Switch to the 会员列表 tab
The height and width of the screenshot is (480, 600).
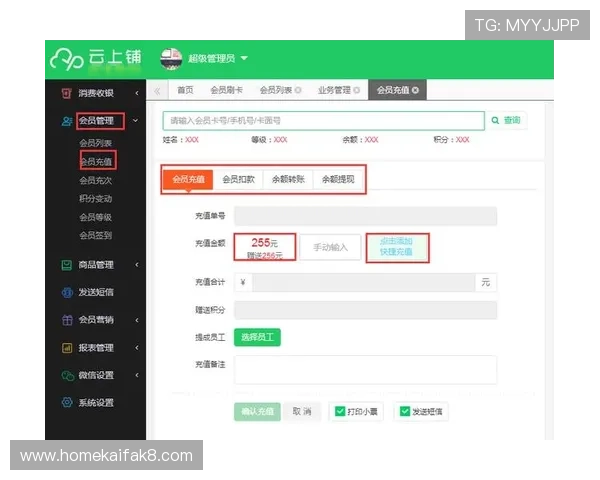coord(276,90)
